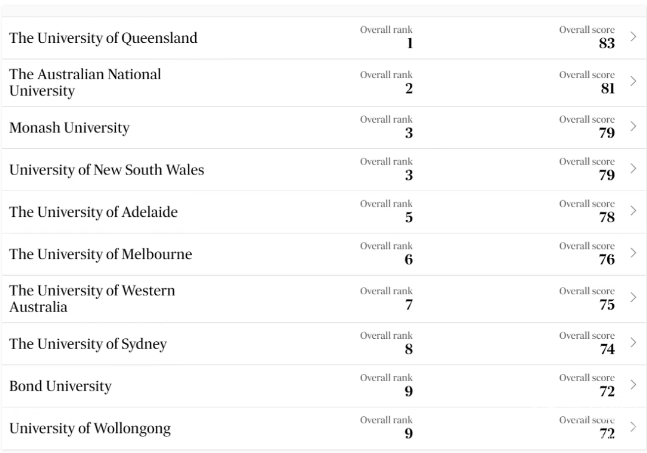Viewport: 647px width, 453px height.
Task: Select University of New South Wales name
Action: pyautogui.click(x=106, y=170)
